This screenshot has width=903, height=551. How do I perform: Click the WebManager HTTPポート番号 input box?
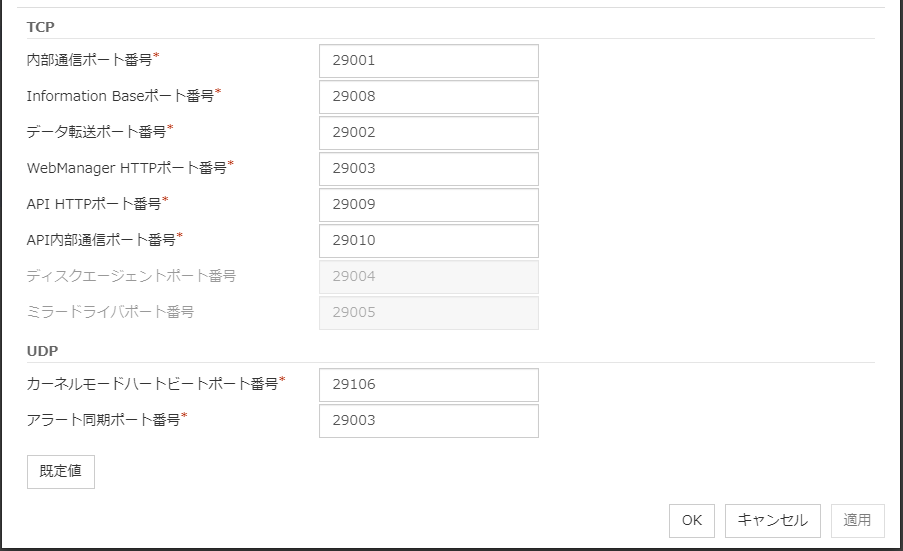click(428, 168)
